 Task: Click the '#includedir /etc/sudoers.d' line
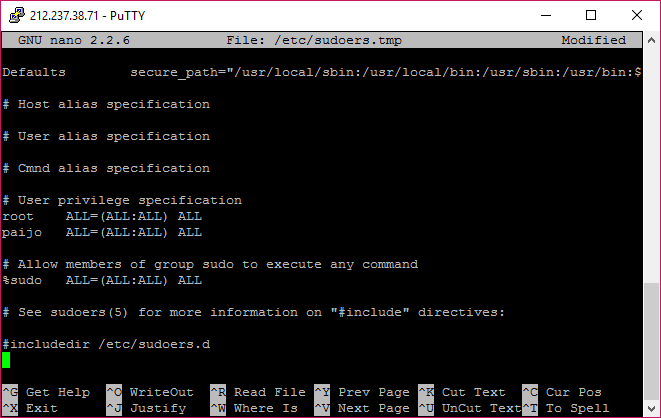[106, 345]
